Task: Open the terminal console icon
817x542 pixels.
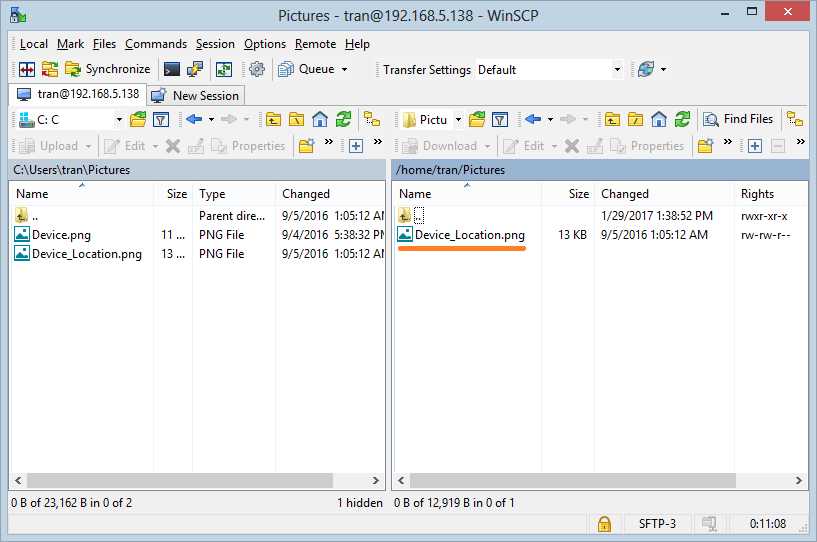Action: pyautogui.click(x=172, y=69)
